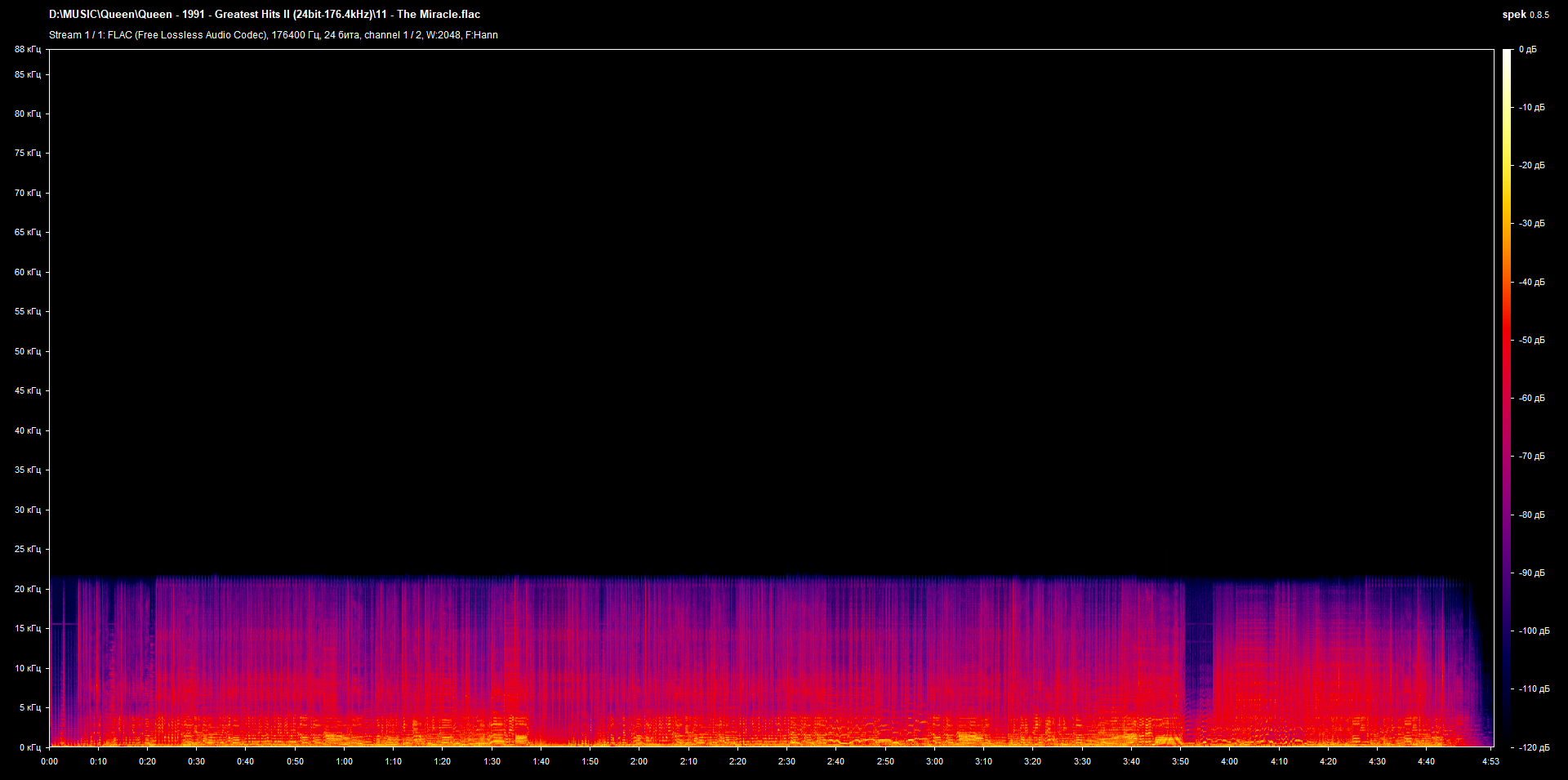Click the 10 кГц frequency axis label
1568x780 pixels.
pos(28,668)
